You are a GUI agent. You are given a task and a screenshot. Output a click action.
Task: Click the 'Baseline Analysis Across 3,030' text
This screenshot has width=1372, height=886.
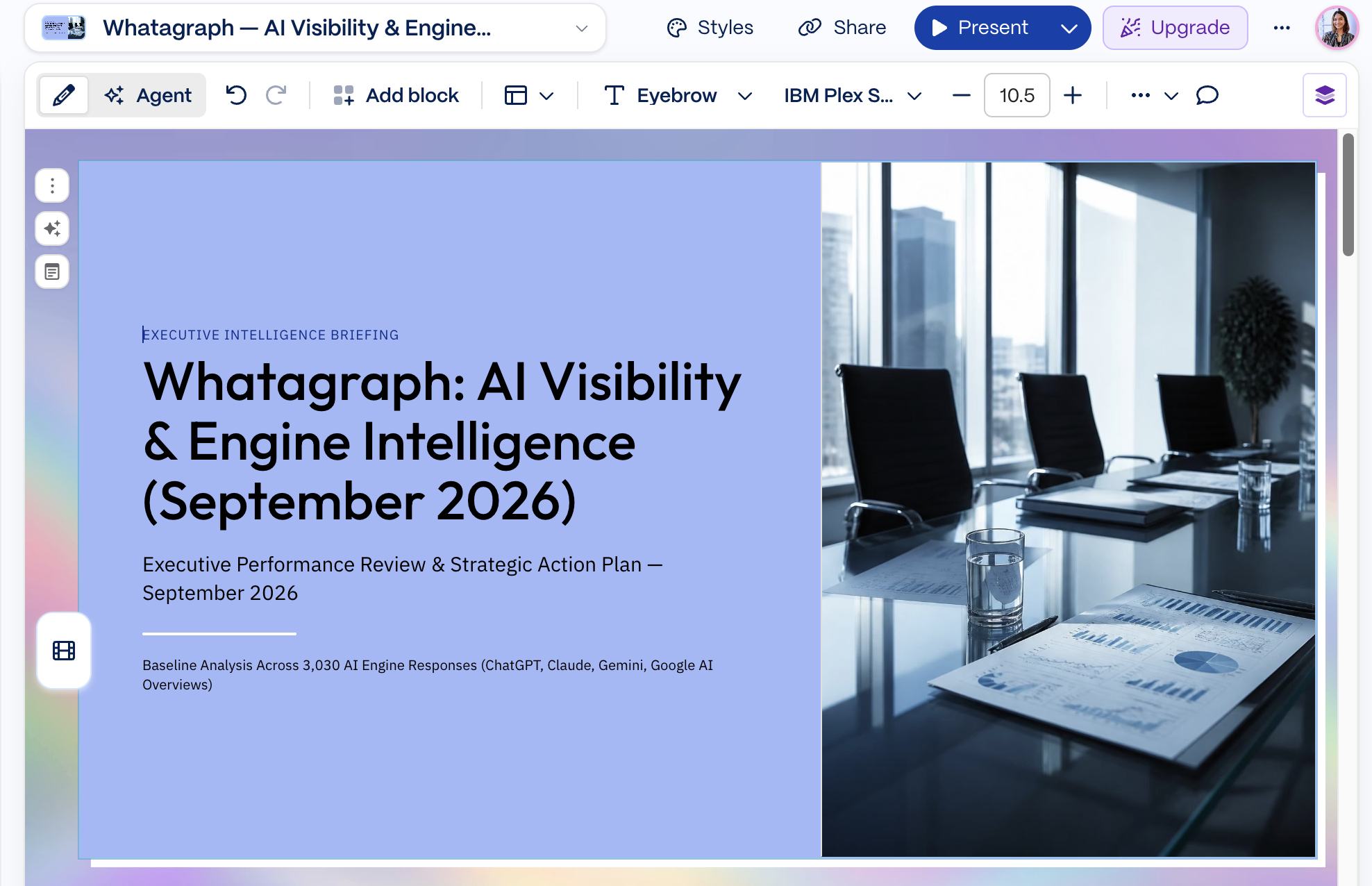point(428,674)
